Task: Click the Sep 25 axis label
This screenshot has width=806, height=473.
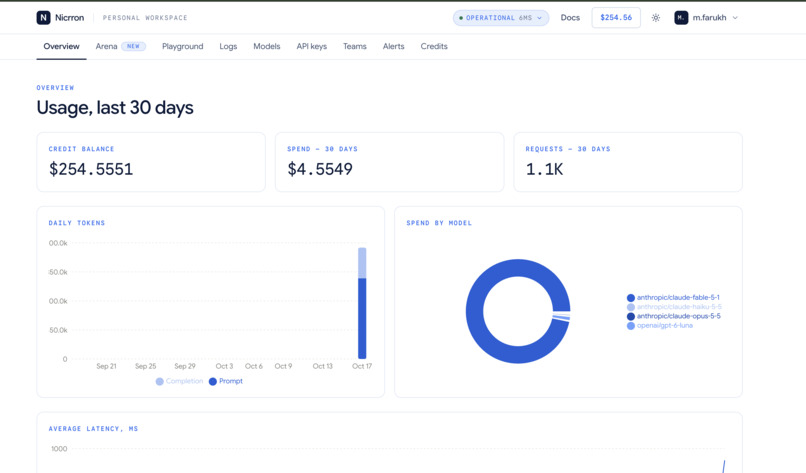Action: click(x=145, y=366)
